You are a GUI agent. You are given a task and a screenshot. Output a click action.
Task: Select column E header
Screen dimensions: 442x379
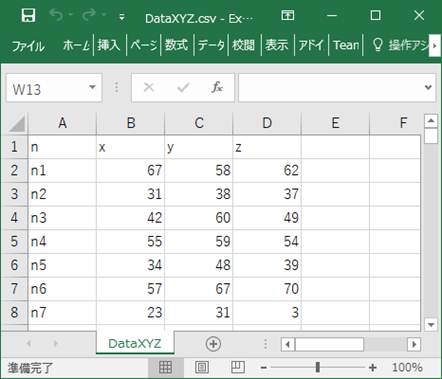(335, 123)
